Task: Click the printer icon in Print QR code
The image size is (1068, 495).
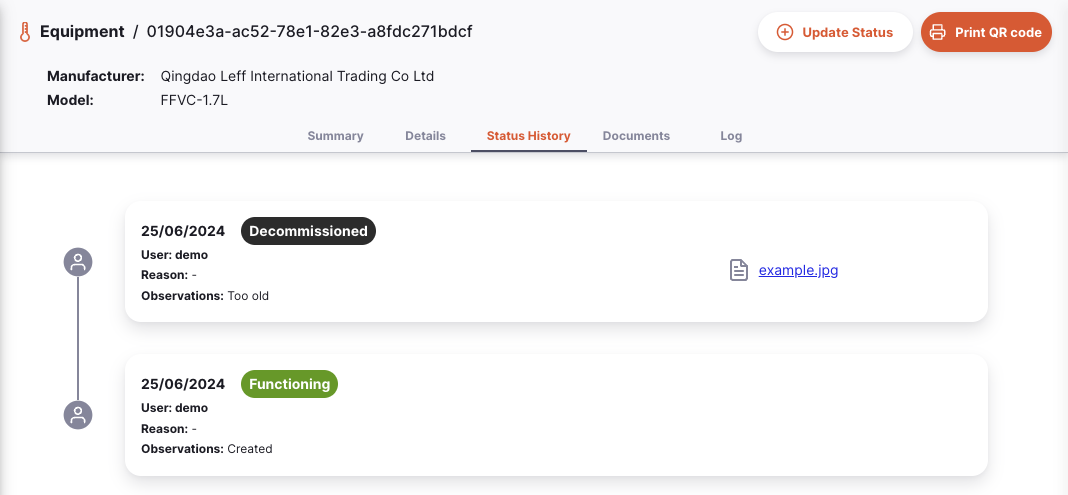Action: coord(938,32)
